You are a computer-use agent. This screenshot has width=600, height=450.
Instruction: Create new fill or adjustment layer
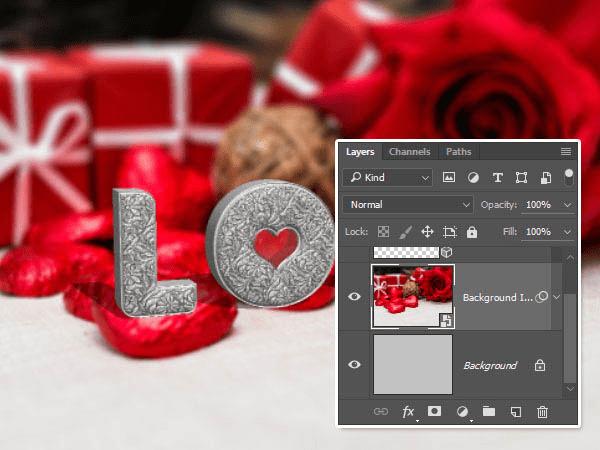tap(462, 412)
